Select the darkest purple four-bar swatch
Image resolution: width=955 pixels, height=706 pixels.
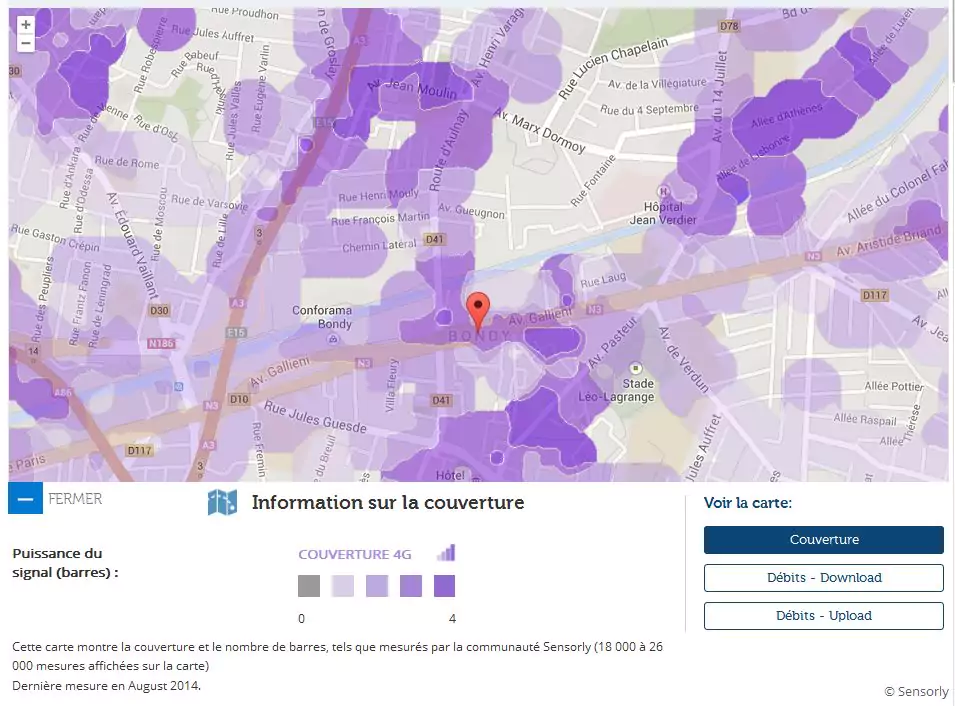click(x=445, y=586)
